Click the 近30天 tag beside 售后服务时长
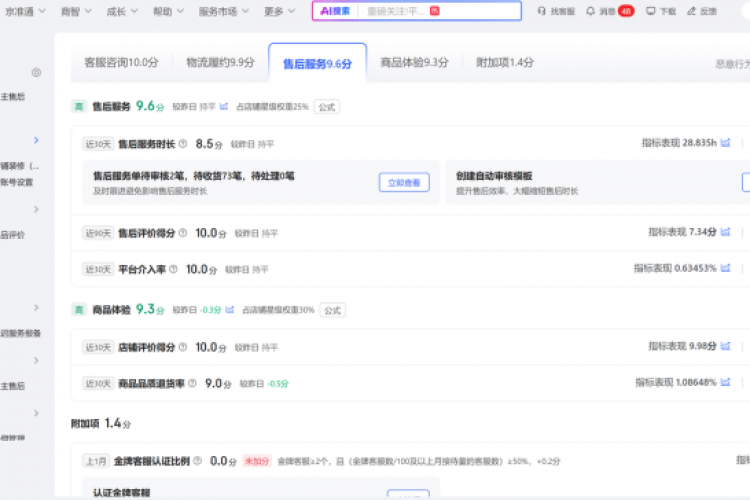 [98, 144]
